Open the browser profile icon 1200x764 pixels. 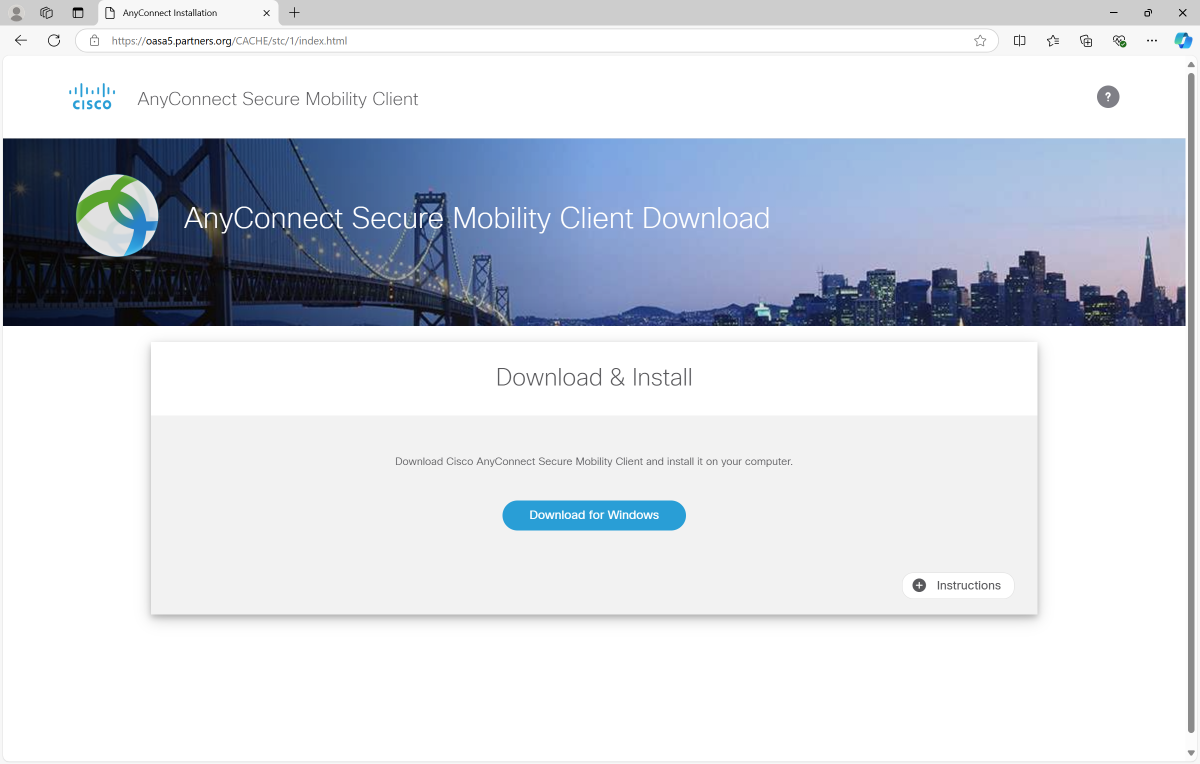(x=16, y=13)
